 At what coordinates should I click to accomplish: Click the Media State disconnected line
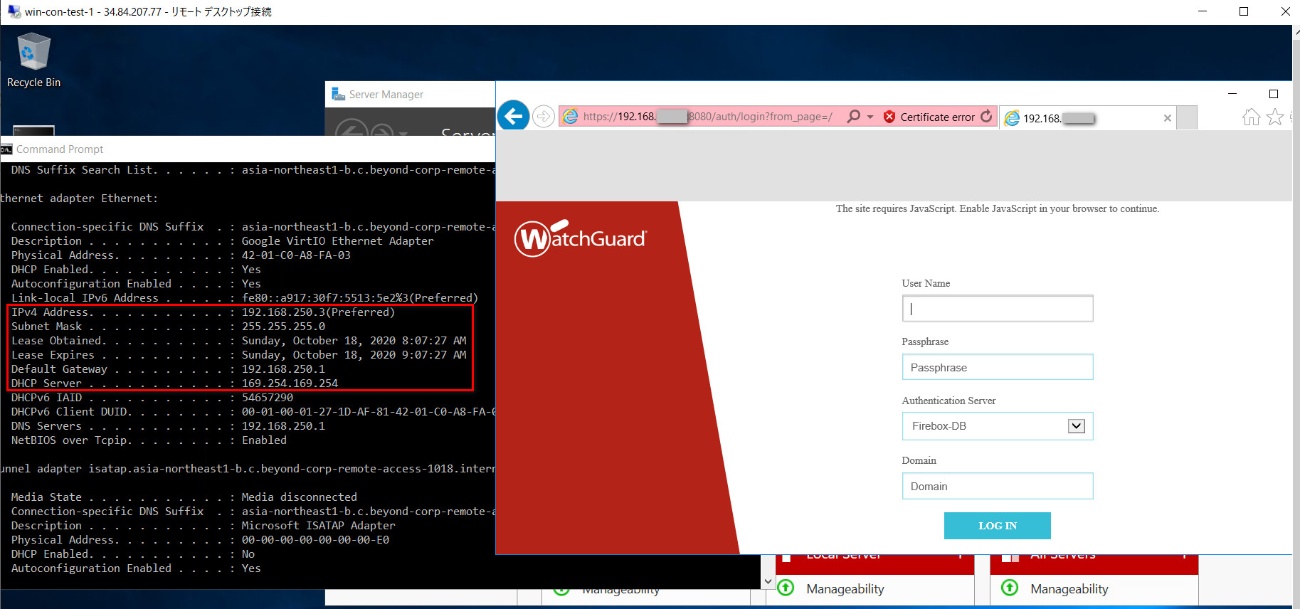coord(184,497)
